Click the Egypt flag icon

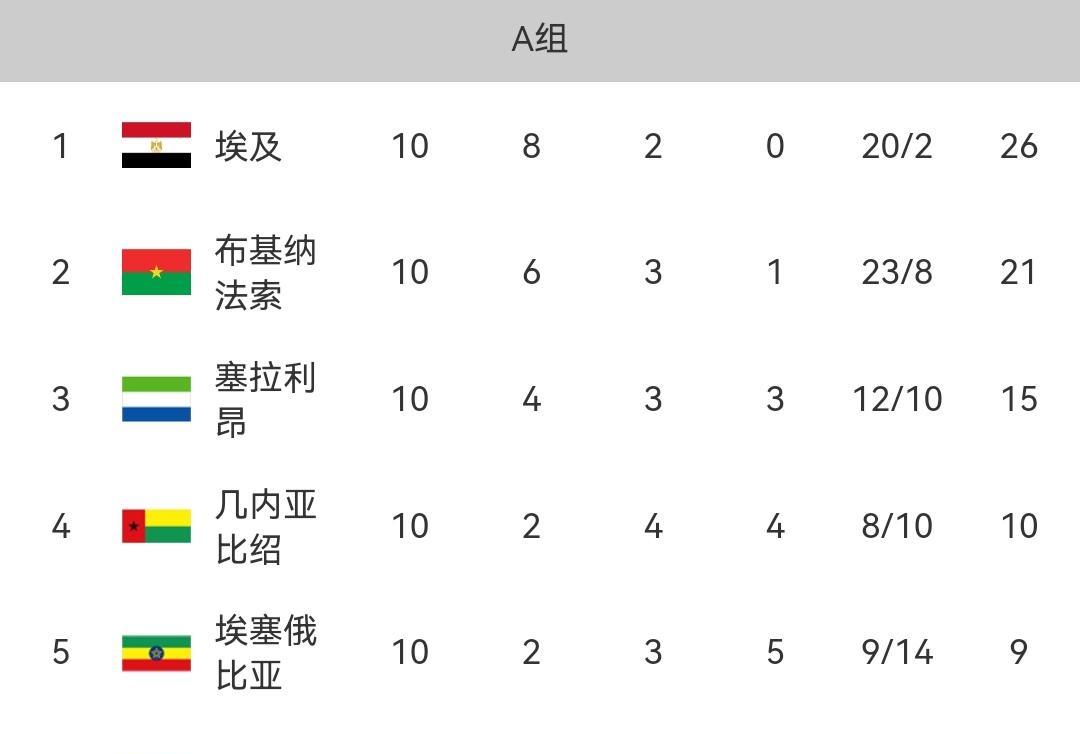tap(156, 146)
